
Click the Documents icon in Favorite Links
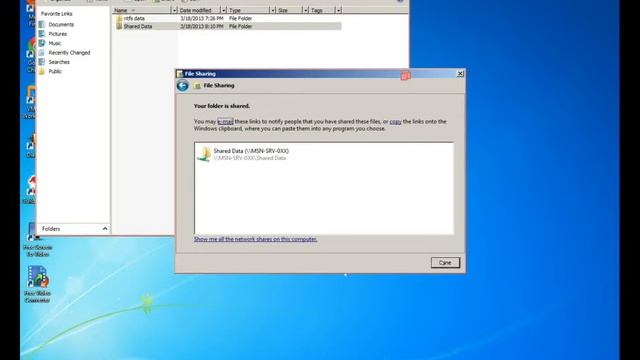(x=42, y=24)
